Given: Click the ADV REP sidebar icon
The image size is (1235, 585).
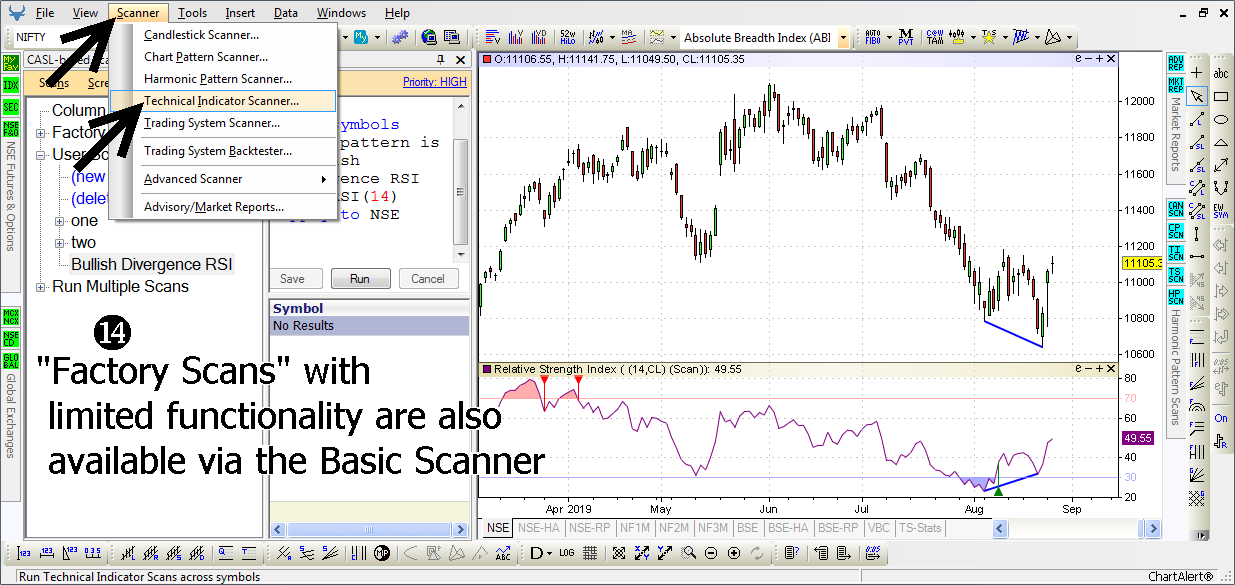Looking at the screenshot, I should (x=1176, y=63).
